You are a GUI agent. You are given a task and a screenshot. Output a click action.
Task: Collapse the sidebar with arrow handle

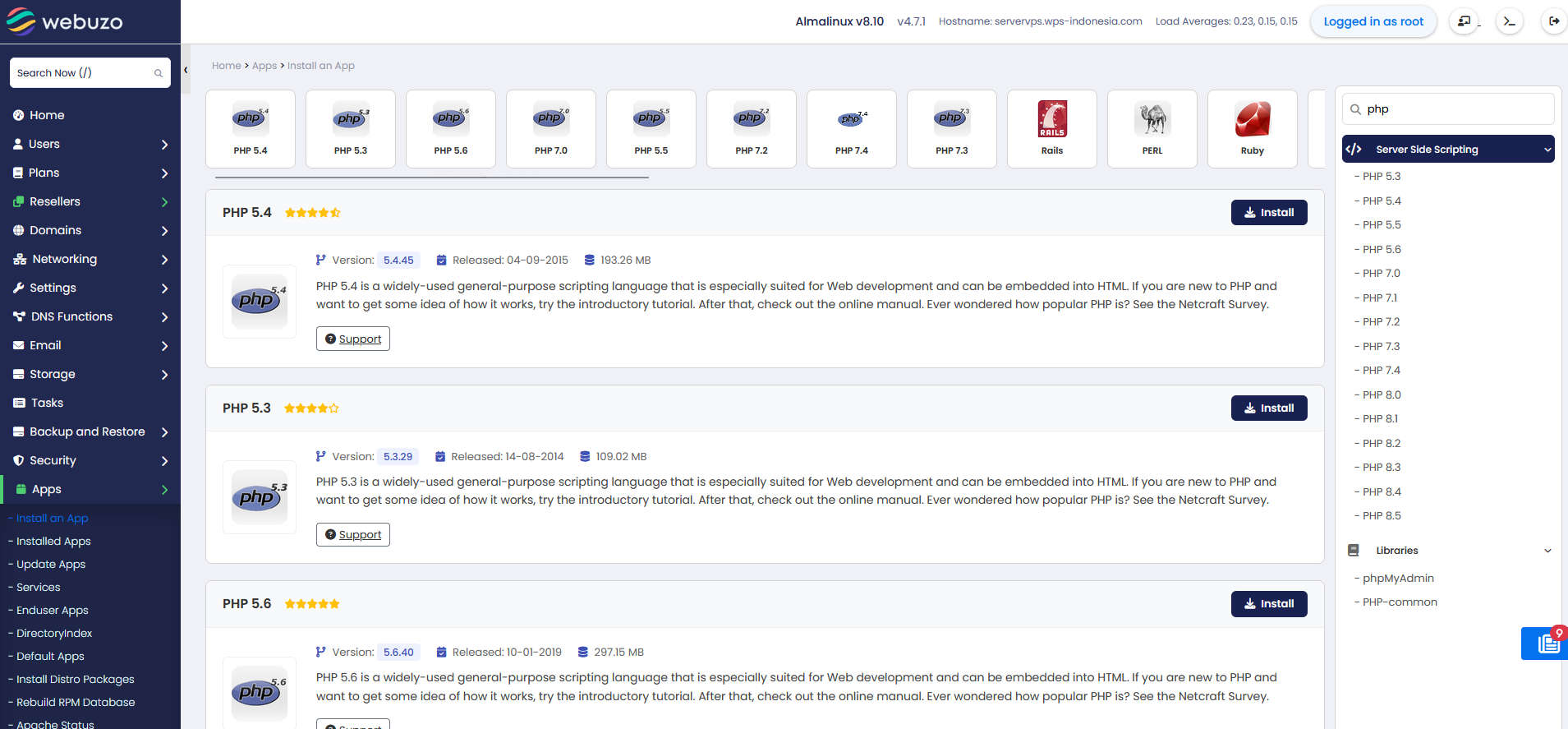coord(186,70)
